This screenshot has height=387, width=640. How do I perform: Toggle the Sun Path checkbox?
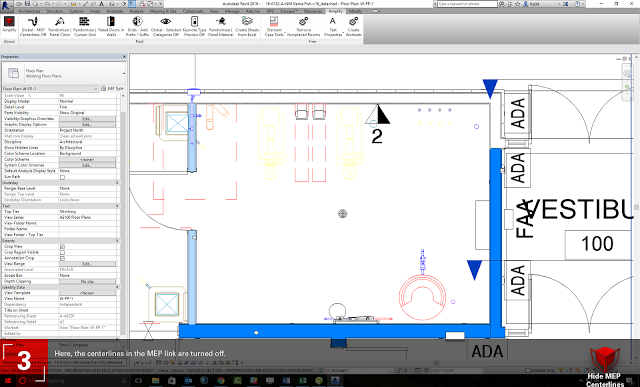62,177
